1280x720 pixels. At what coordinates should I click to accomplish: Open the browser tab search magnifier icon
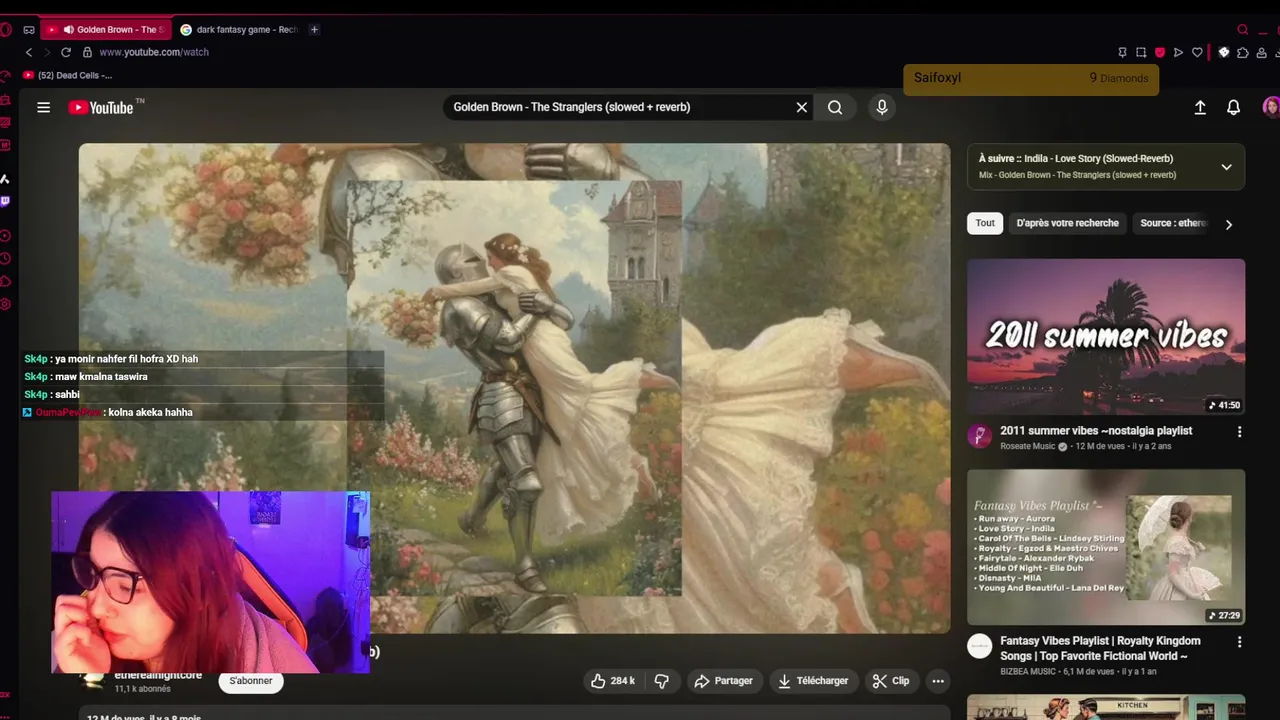[x=1243, y=30]
